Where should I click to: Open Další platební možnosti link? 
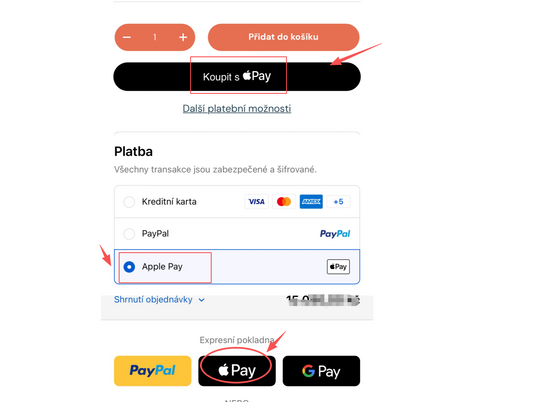[237, 109]
